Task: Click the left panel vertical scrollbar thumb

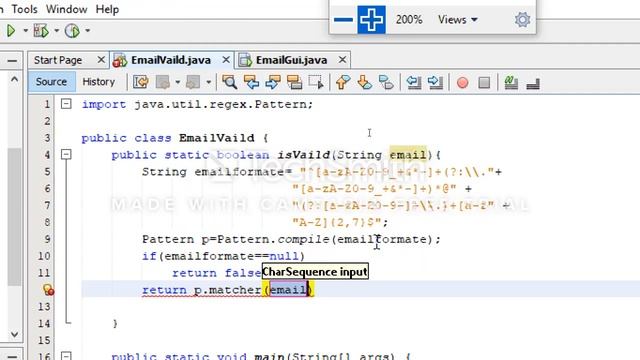Action: [x=14, y=216]
